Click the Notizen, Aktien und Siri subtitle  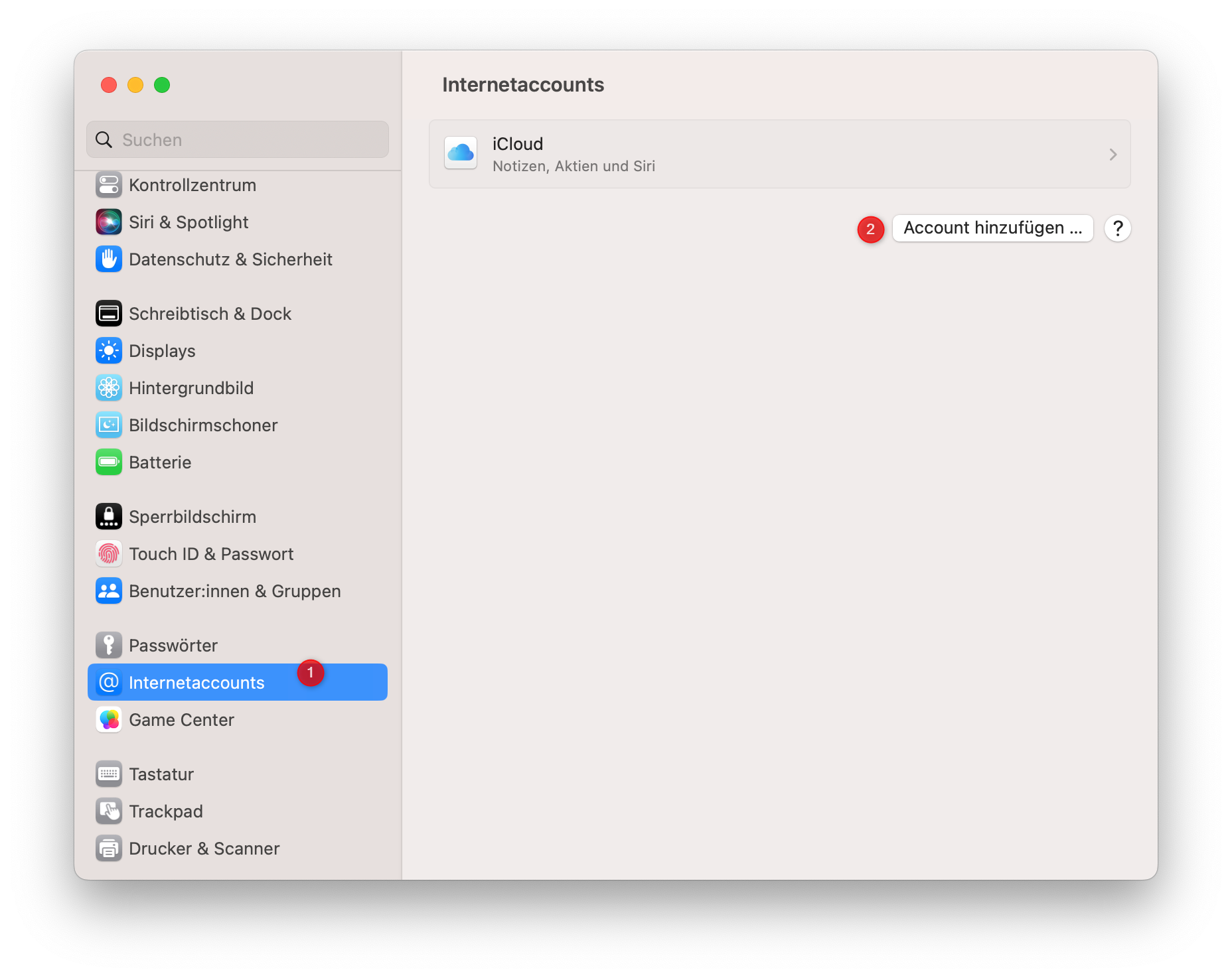point(574,166)
